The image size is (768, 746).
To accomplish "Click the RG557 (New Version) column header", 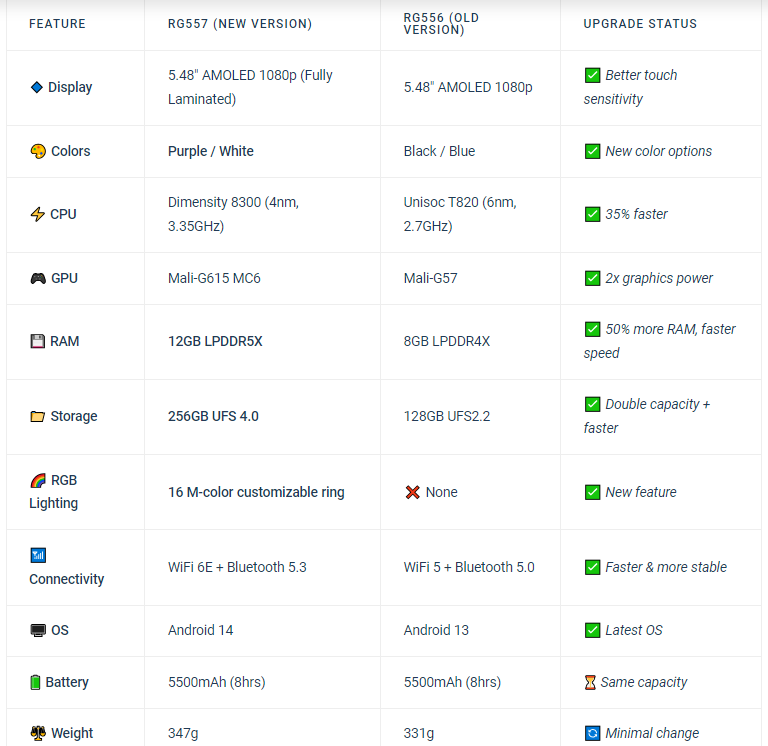I will pyautogui.click(x=240, y=24).
